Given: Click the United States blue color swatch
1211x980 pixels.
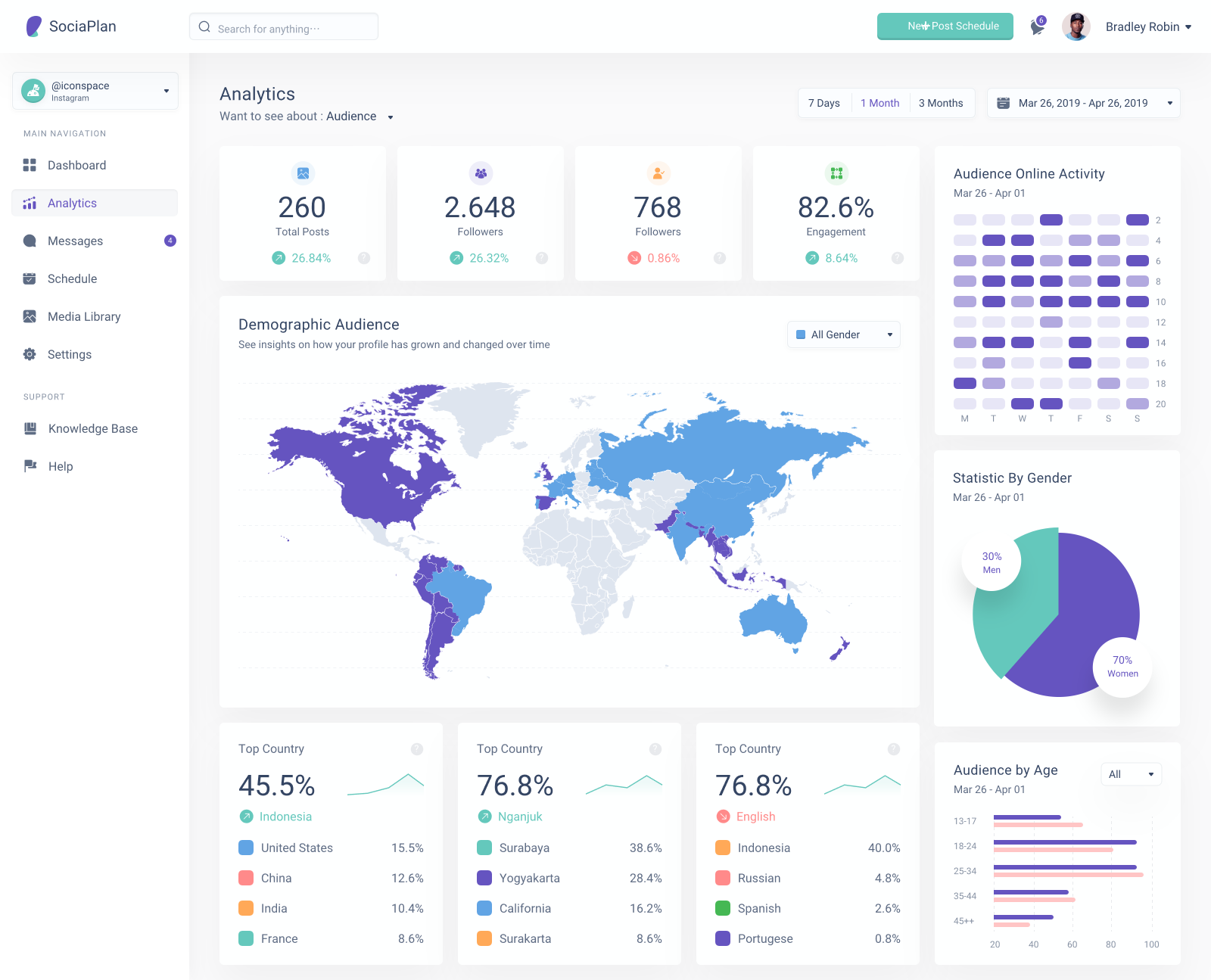Looking at the screenshot, I should pos(246,848).
